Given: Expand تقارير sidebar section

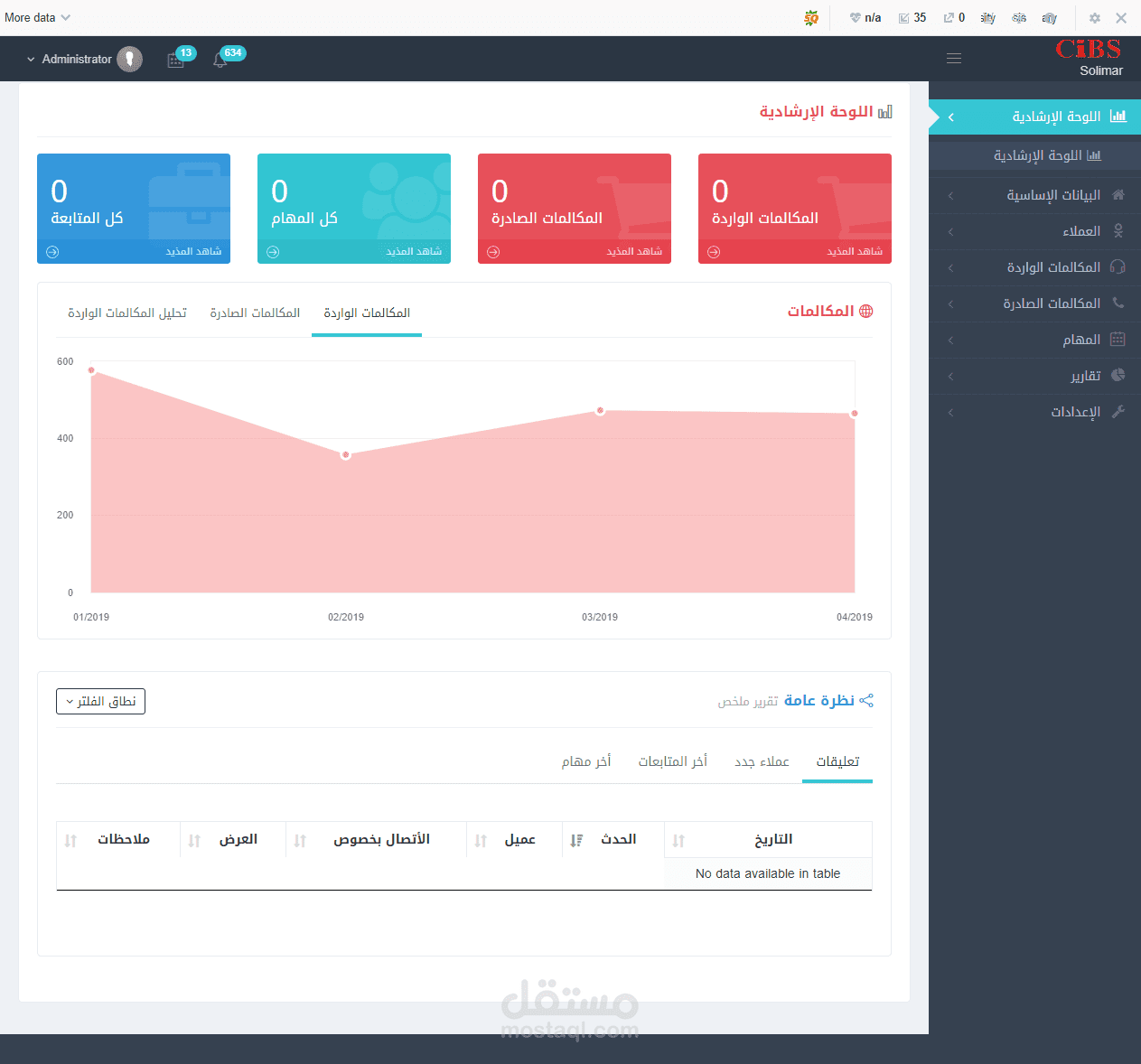Looking at the screenshot, I should [950, 376].
